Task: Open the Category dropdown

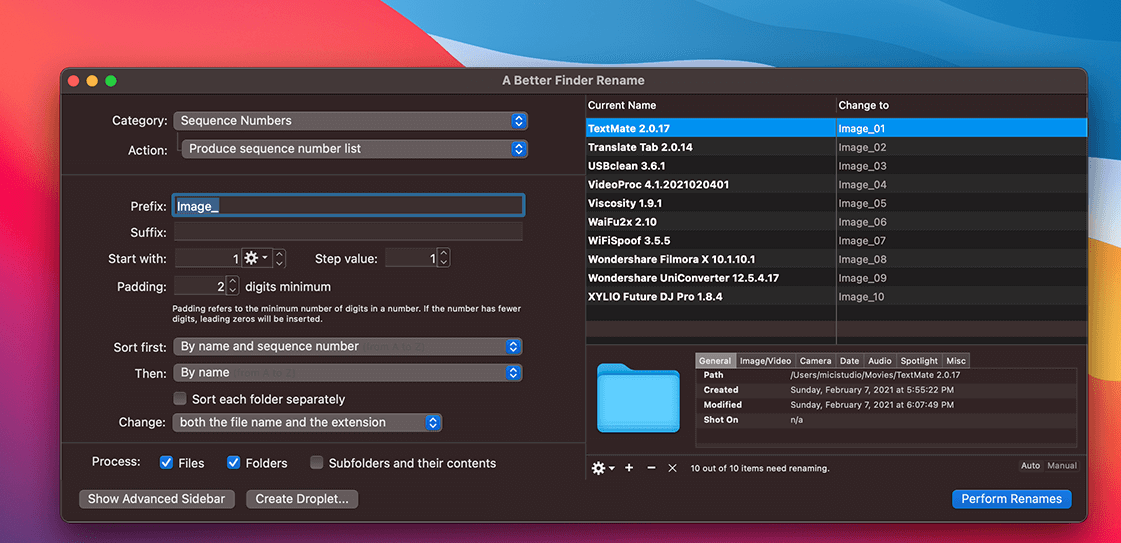Action: click(350, 121)
